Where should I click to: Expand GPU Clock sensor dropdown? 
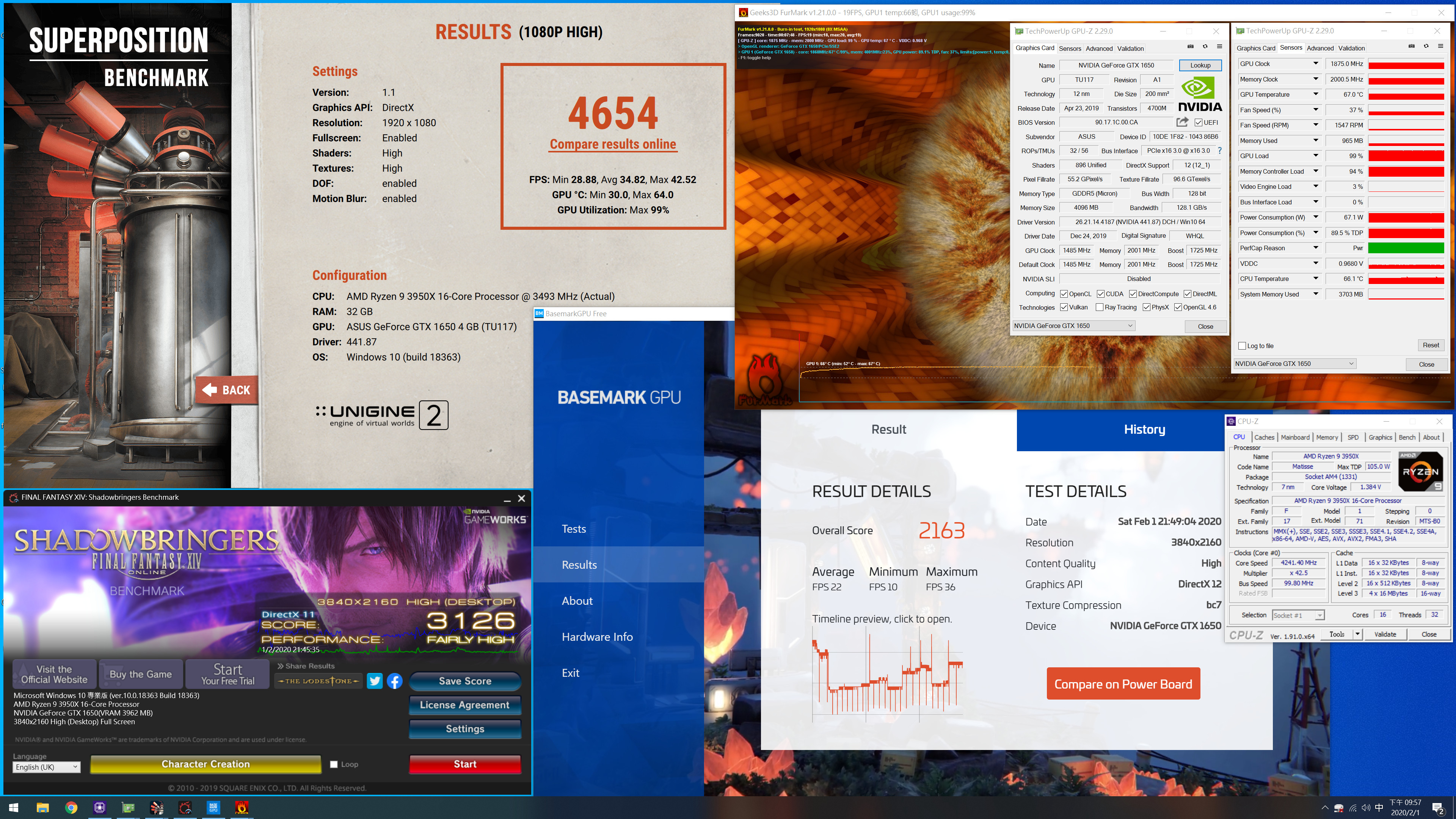tap(1315, 64)
